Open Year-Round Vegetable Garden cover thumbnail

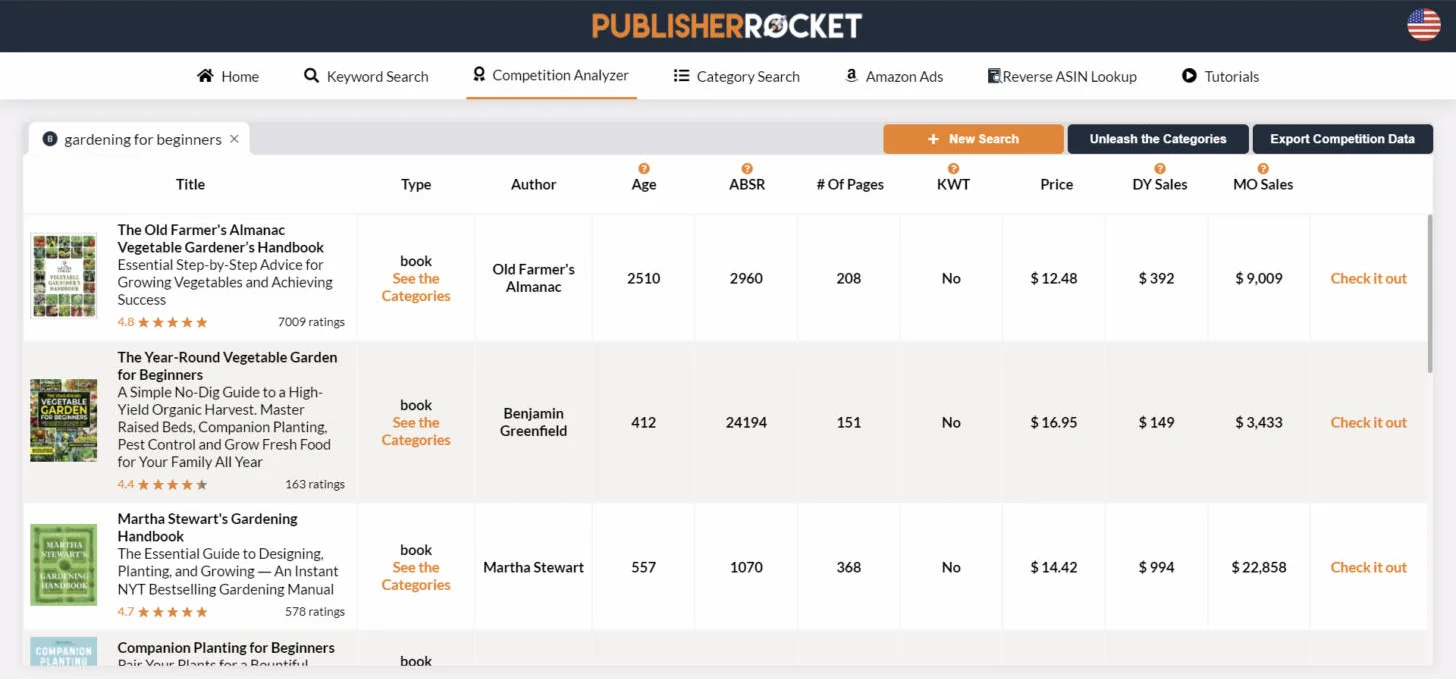pos(64,420)
